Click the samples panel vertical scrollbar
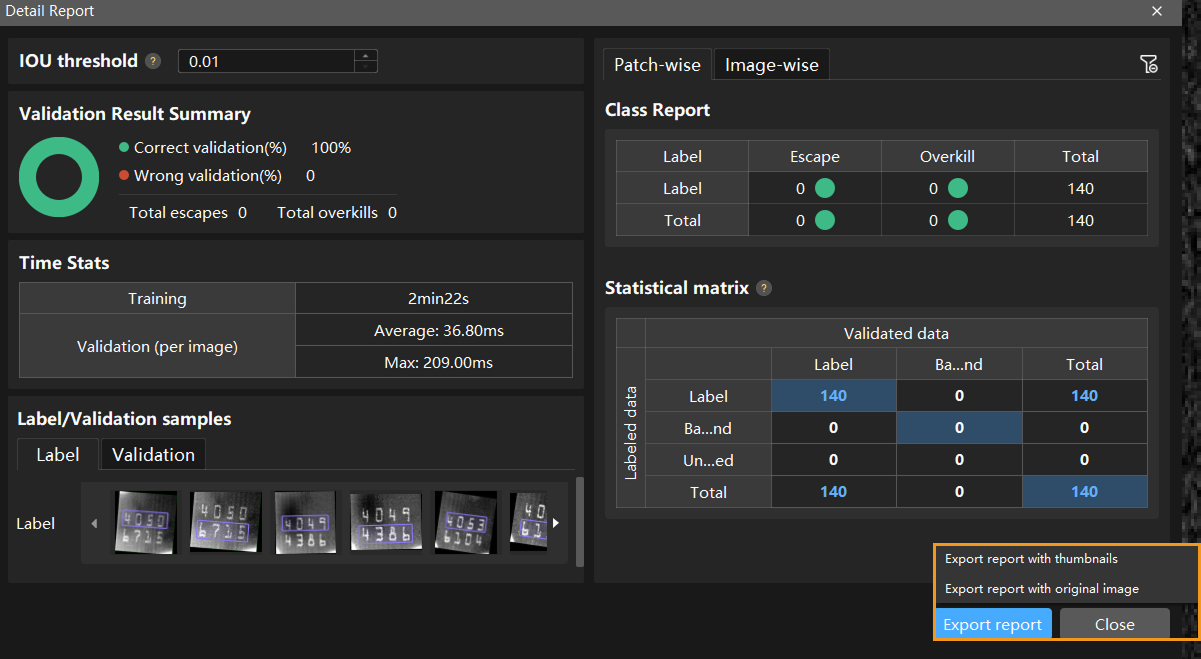 [x=580, y=520]
